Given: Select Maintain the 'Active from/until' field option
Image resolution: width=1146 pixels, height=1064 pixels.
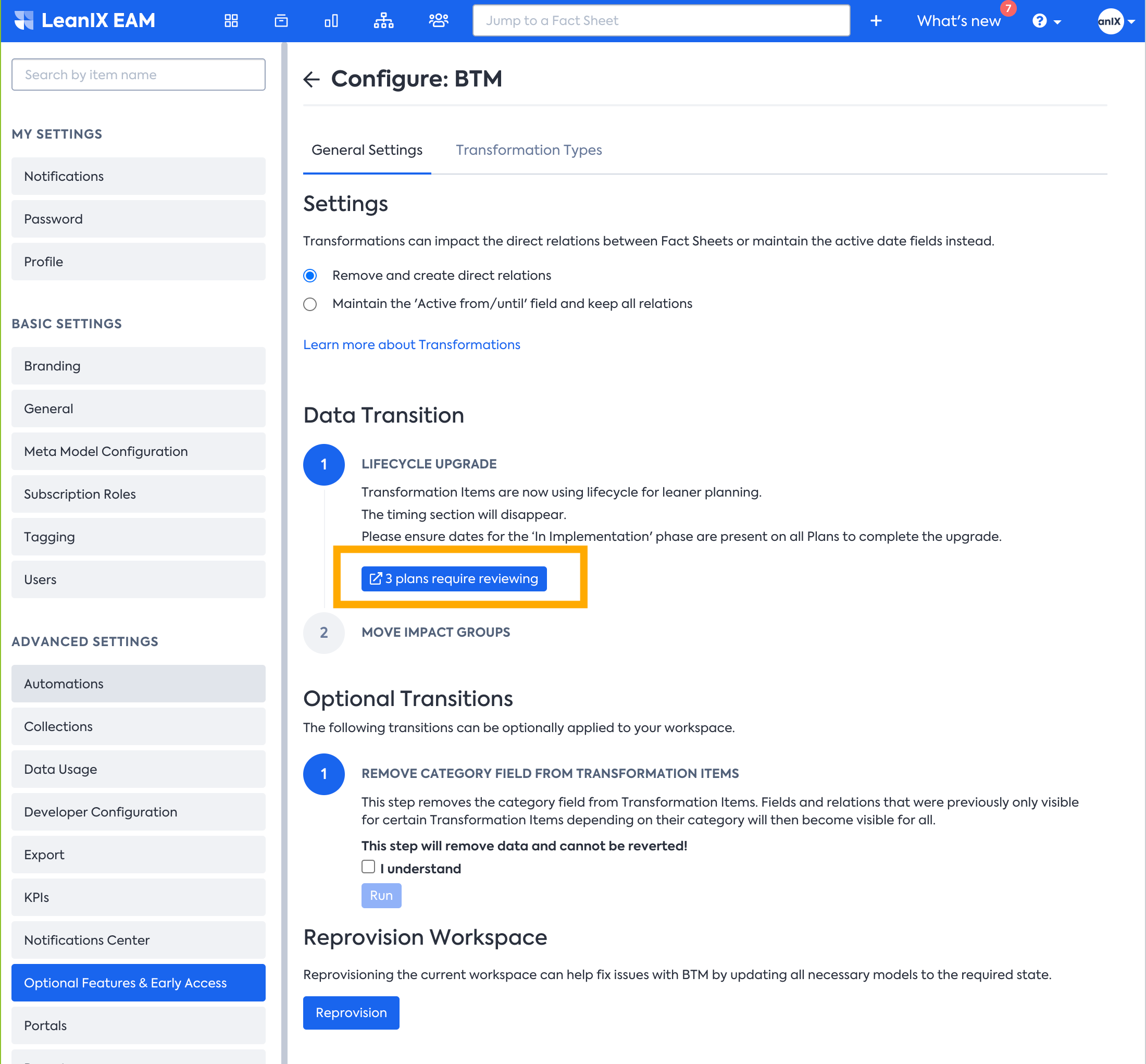Looking at the screenshot, I should pos(310,304).
